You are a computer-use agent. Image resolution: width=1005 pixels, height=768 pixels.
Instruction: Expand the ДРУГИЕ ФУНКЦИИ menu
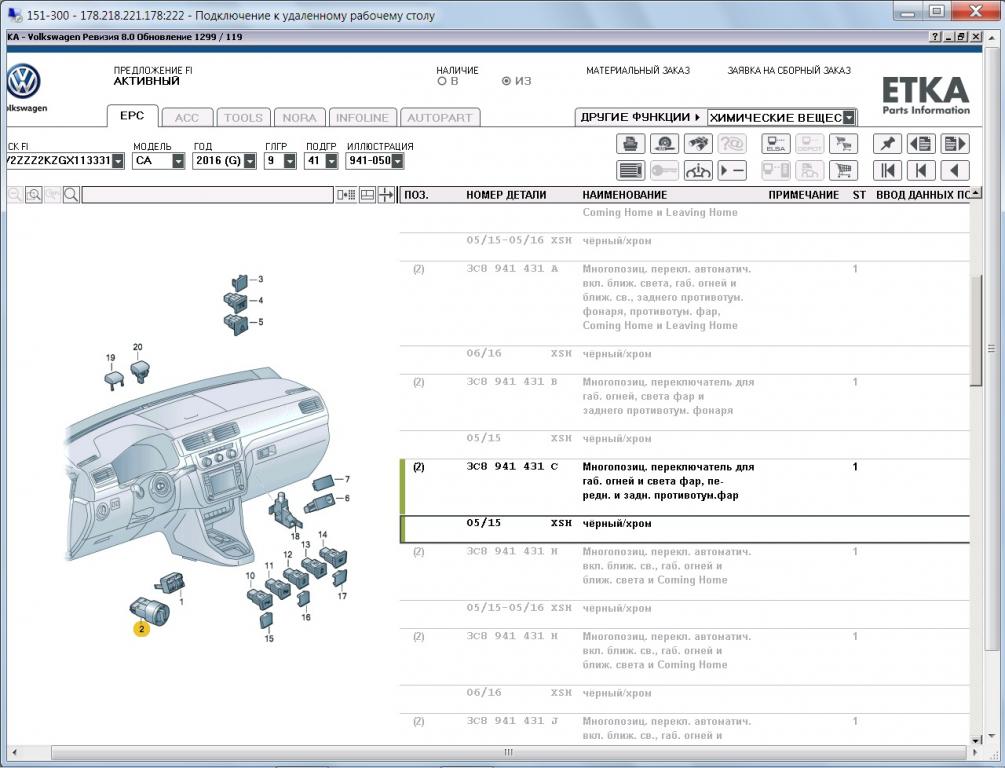coord(640,117)
